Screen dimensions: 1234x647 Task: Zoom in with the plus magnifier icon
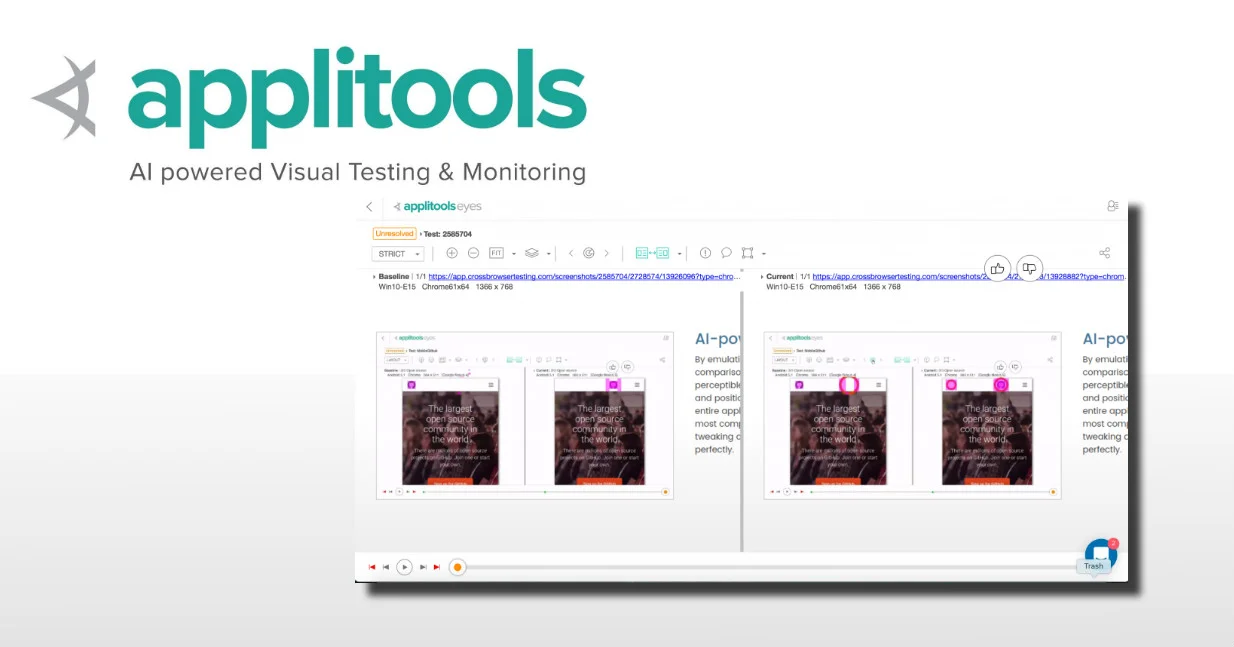click(x=452, y=253)
